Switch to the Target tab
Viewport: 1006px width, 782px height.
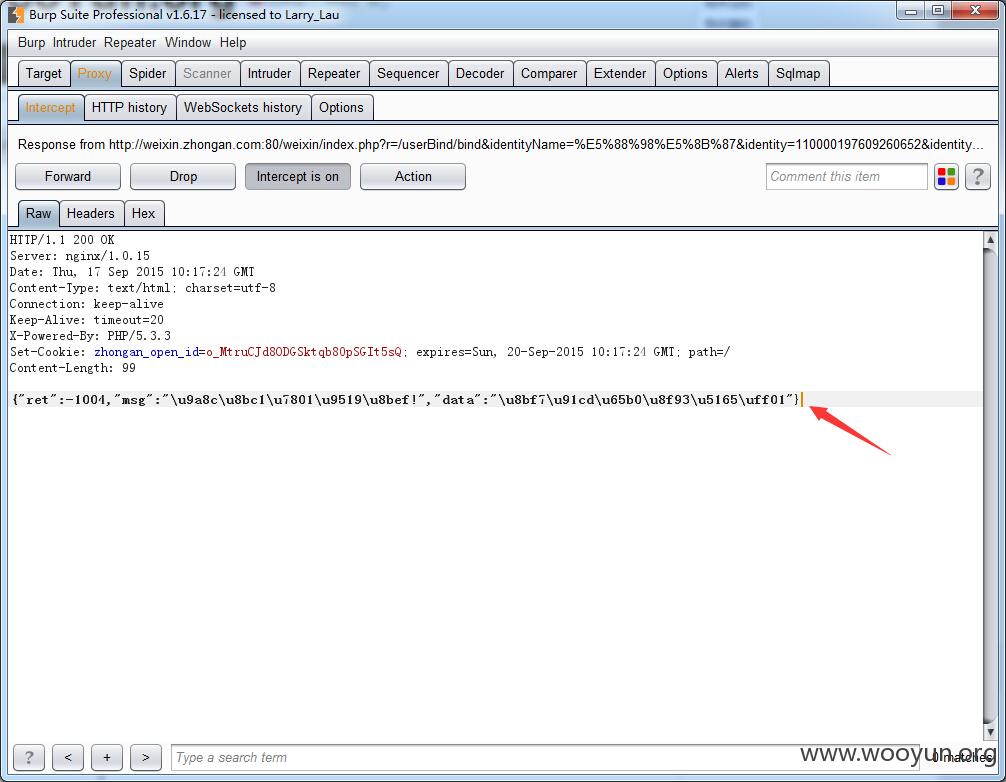pos(44,73)
